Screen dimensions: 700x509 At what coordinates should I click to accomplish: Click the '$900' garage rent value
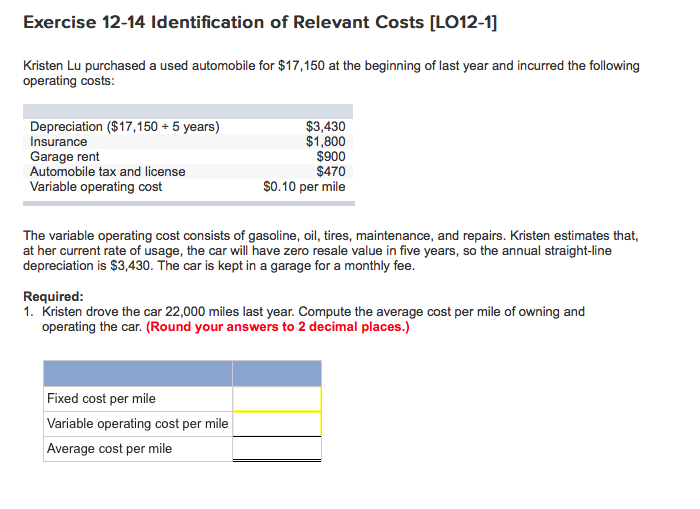coord(331,157)
